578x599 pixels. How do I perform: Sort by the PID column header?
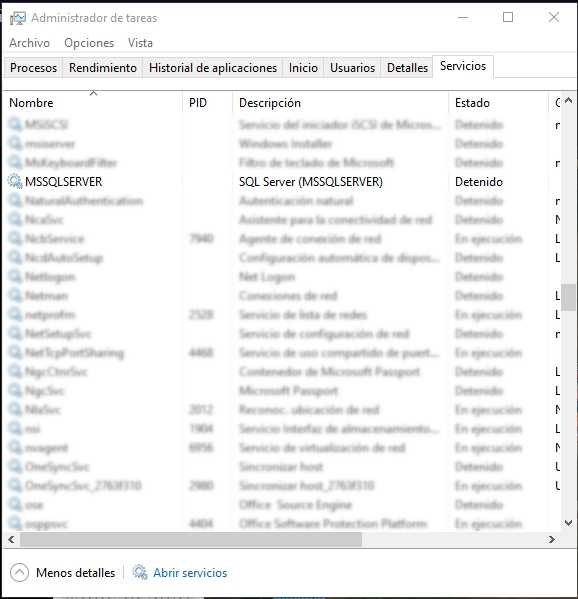[207, 102]
